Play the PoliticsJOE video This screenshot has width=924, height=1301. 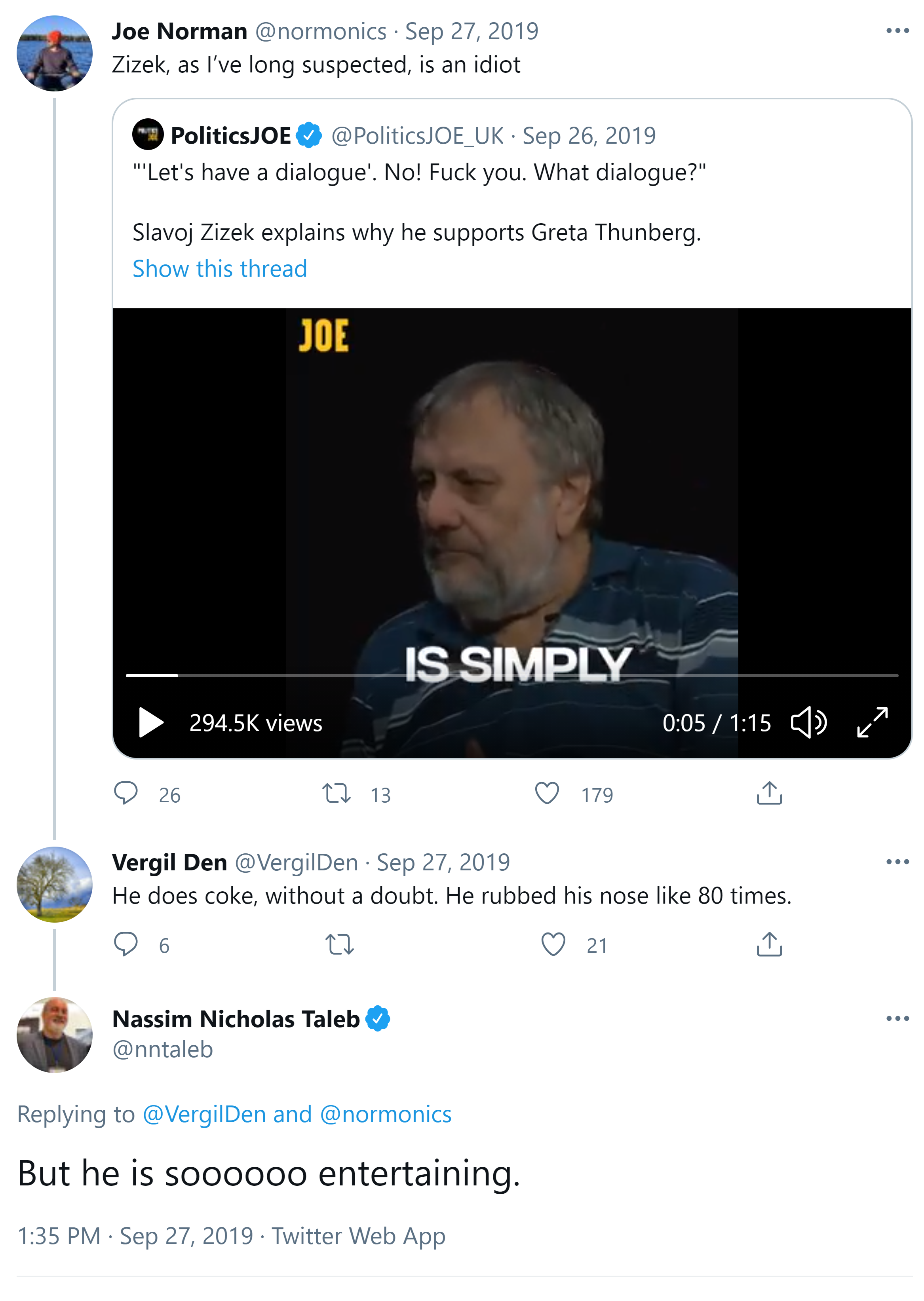pyautogui.click(x=151, y=722)
